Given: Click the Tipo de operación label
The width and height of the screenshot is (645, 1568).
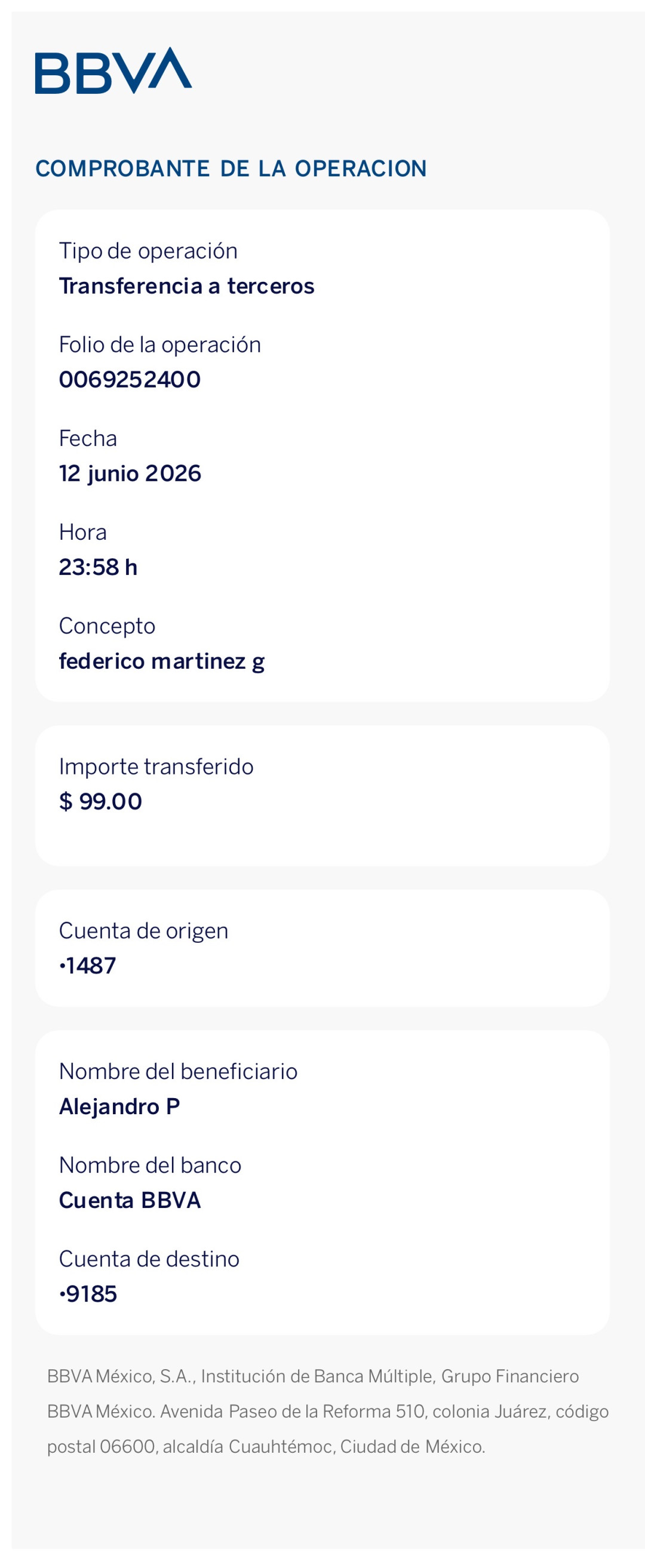Looking at the screenshot, I should pyautogui.click(x=148, y=251).
